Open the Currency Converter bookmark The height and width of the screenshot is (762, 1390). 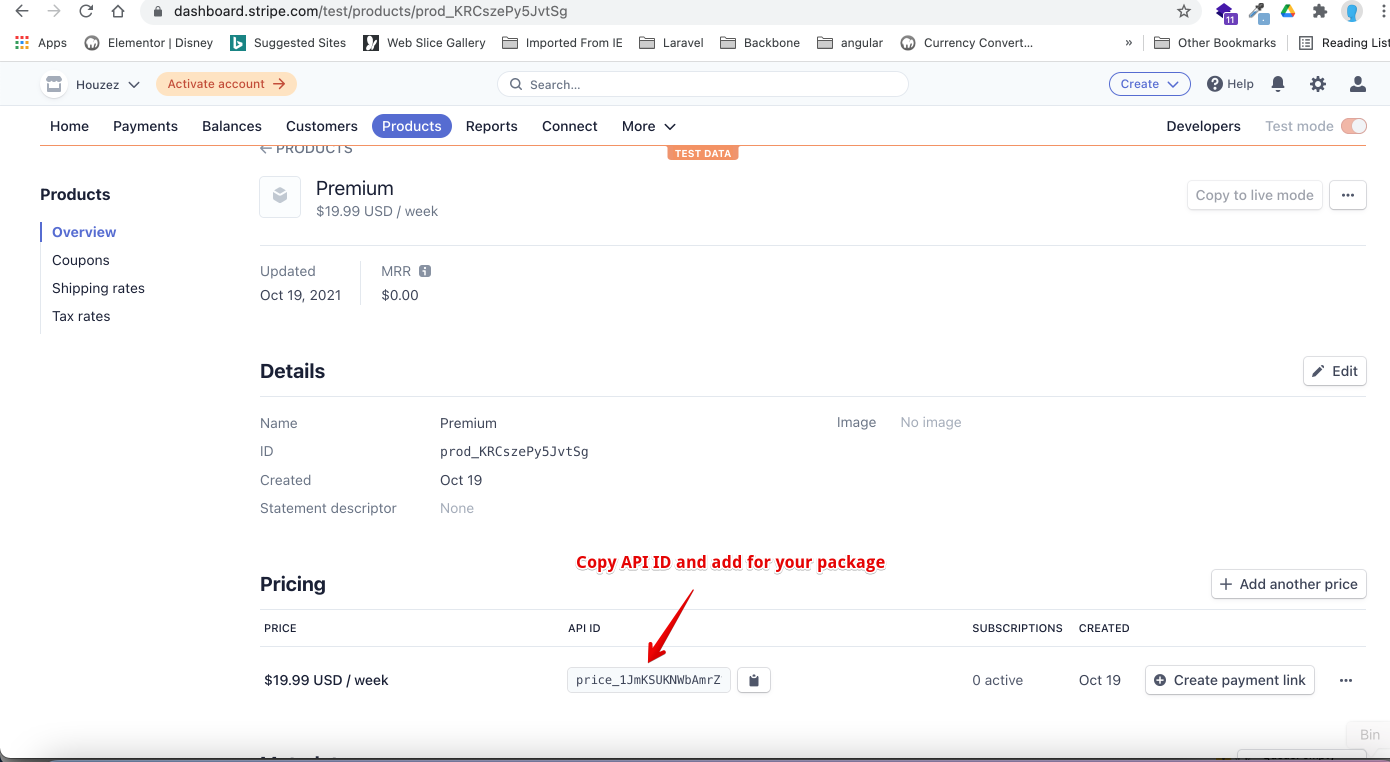(967, 43)
